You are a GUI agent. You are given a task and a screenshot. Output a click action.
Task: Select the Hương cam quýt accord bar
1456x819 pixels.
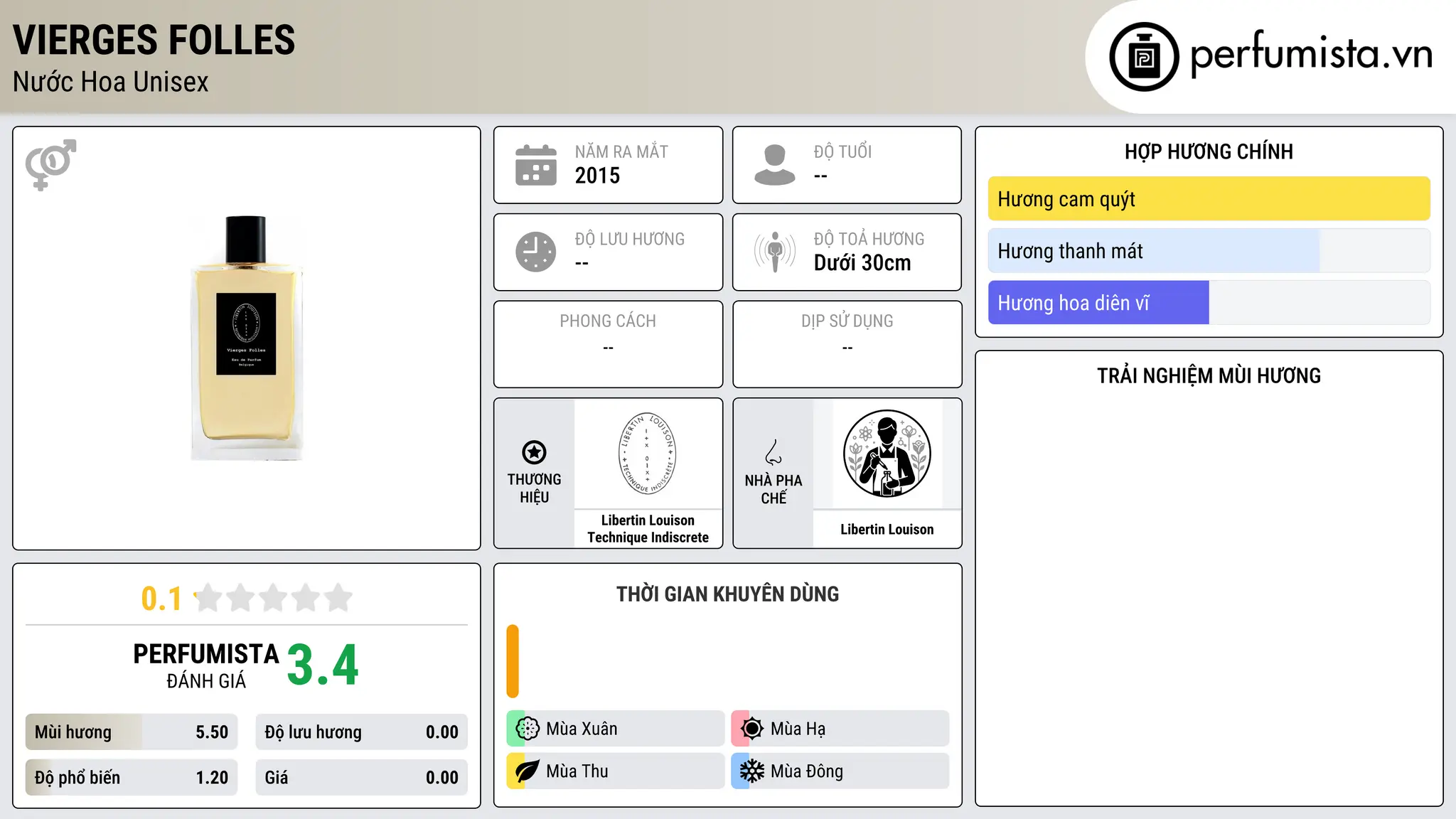pyautogui.click(x=1209, y=199)
